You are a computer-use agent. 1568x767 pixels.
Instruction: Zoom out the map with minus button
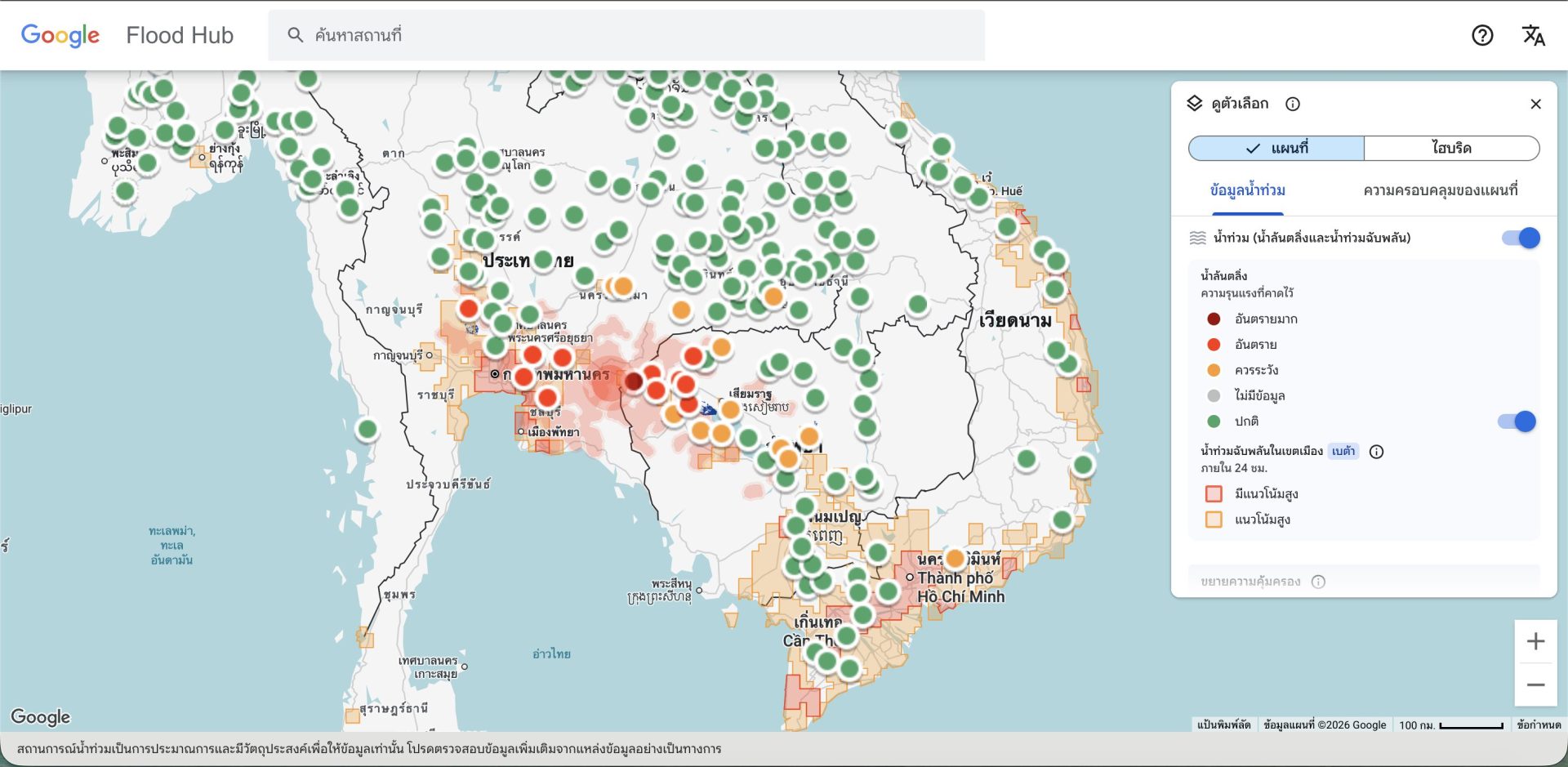tap(1535, 685)
